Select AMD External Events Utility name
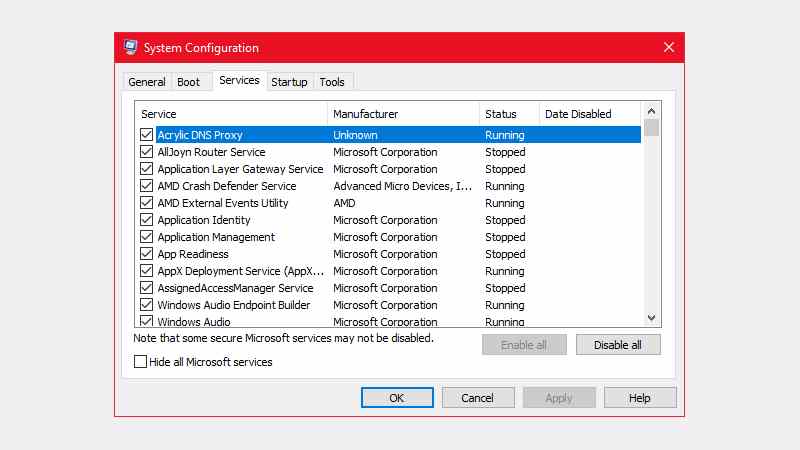Image resolution: width=800 pixels, height=450 pixels. pyautogui.click(x=223, y=203)
